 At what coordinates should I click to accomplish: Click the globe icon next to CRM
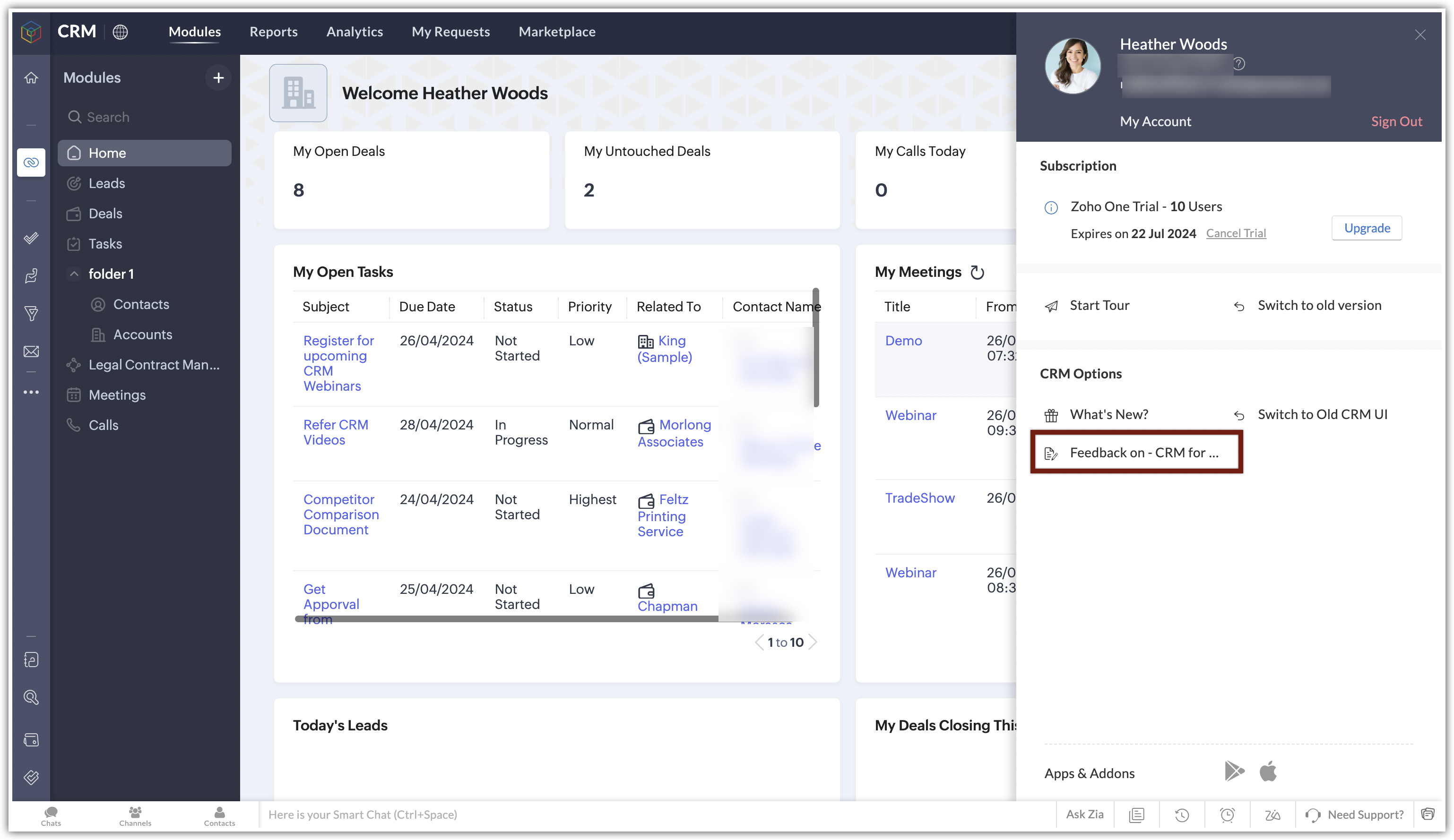[120, 32]
